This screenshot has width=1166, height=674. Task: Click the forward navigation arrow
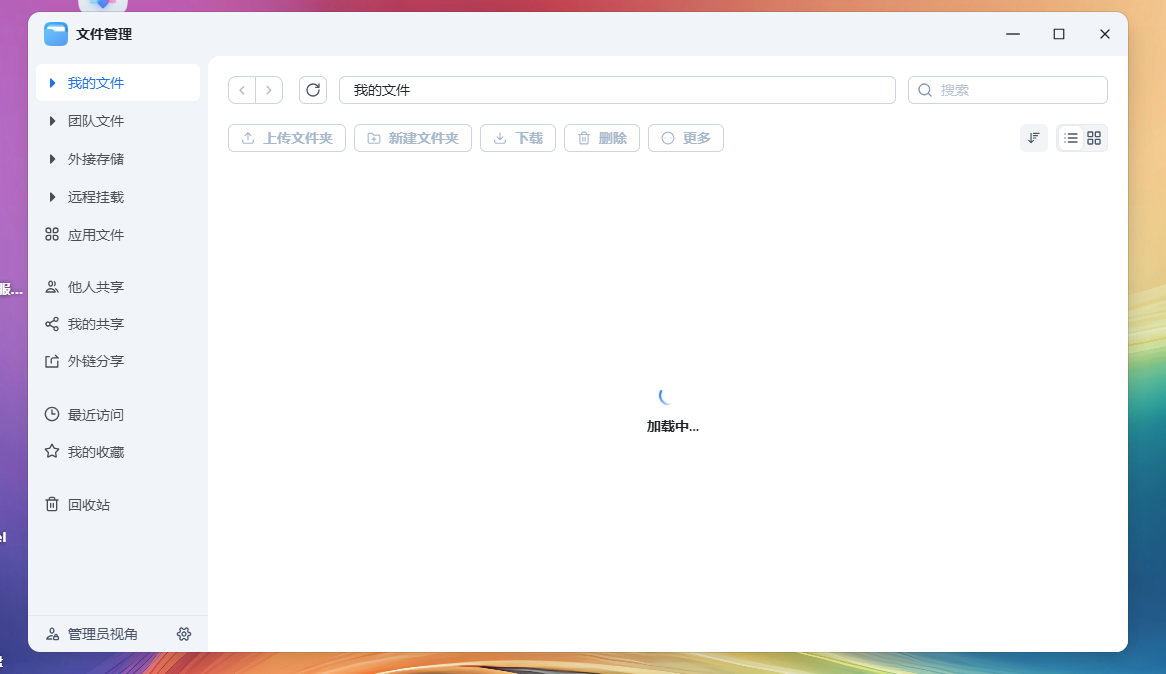point(269,90)
